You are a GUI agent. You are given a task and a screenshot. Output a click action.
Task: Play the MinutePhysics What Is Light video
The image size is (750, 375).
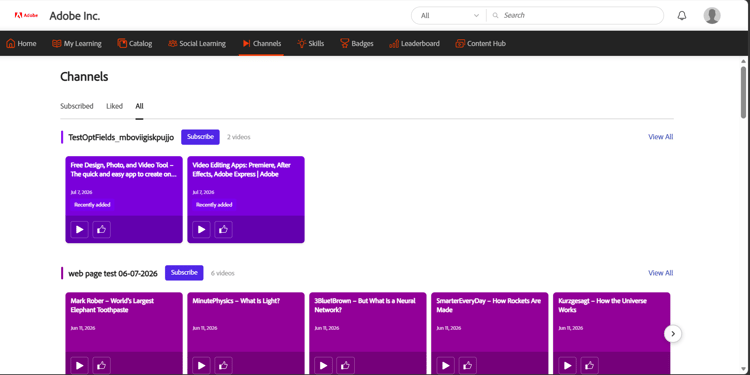[x=201, y=365]
